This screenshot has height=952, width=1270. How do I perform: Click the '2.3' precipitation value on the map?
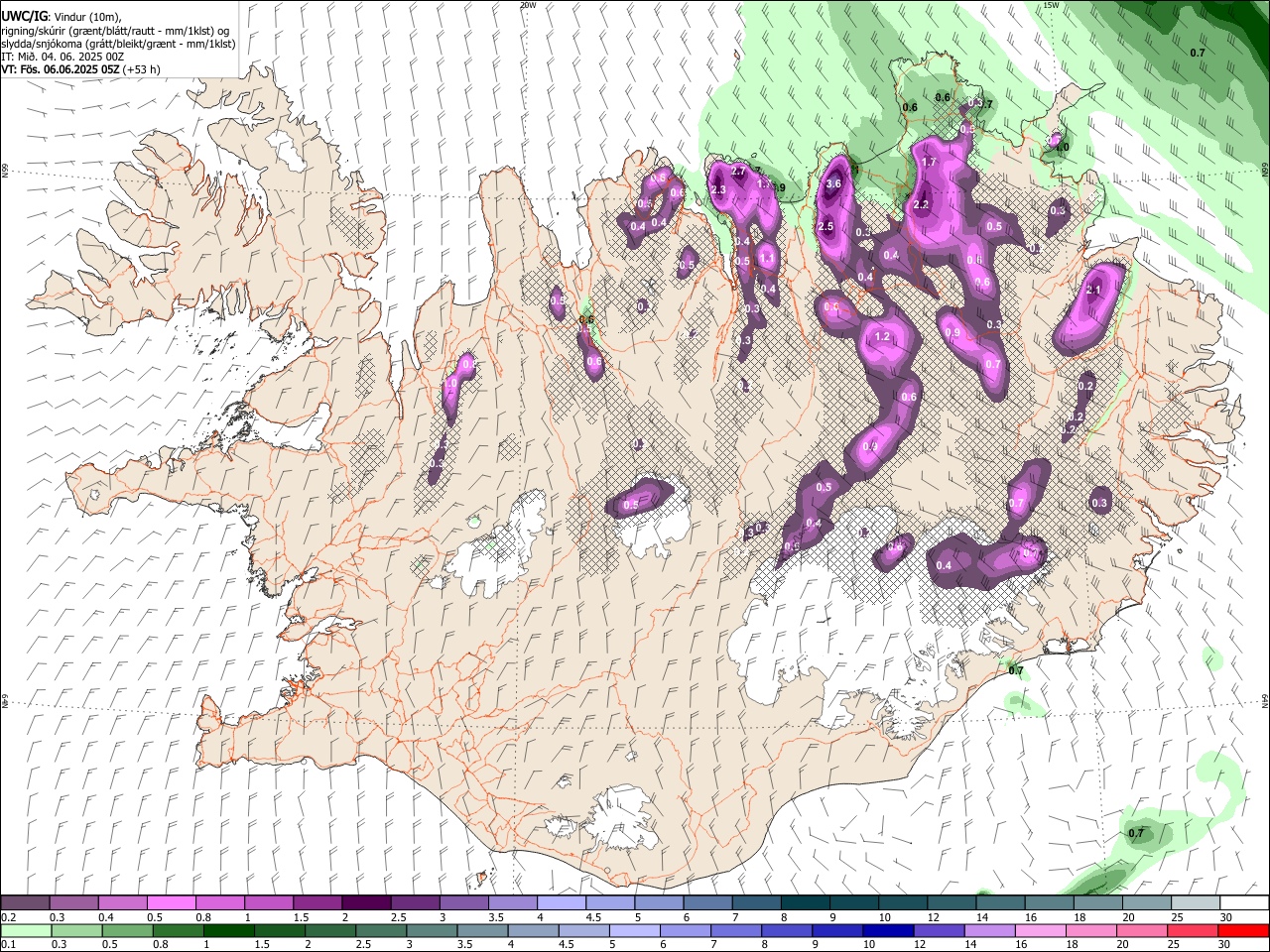718,189
